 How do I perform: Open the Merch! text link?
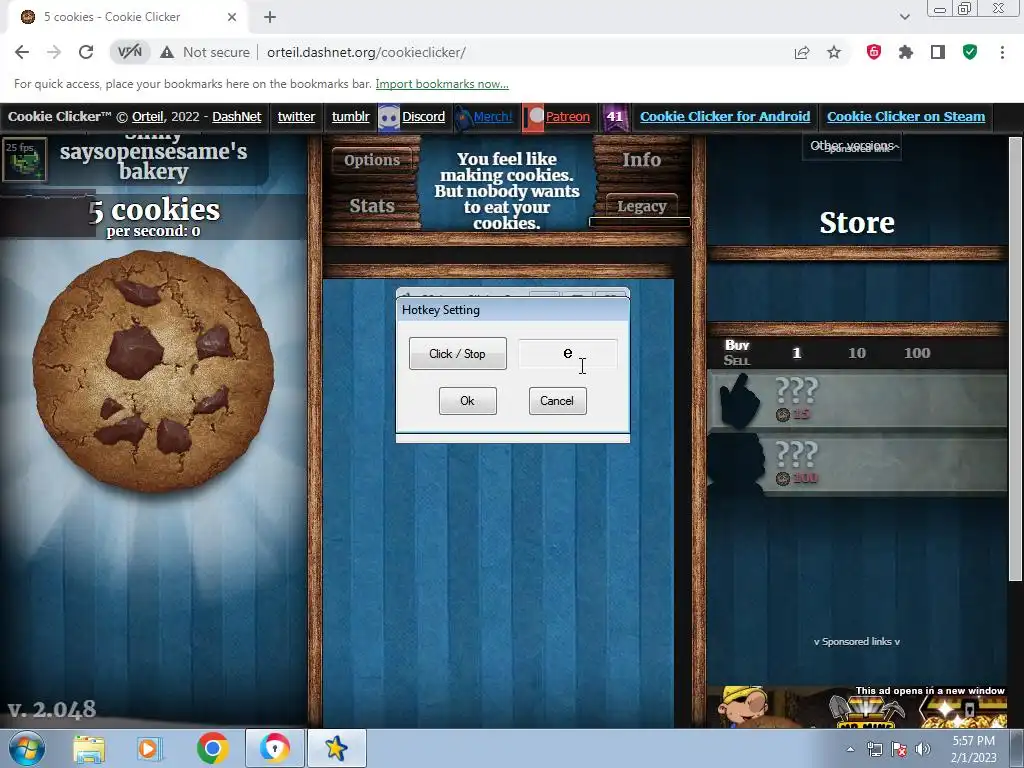[x=493, y=117]
